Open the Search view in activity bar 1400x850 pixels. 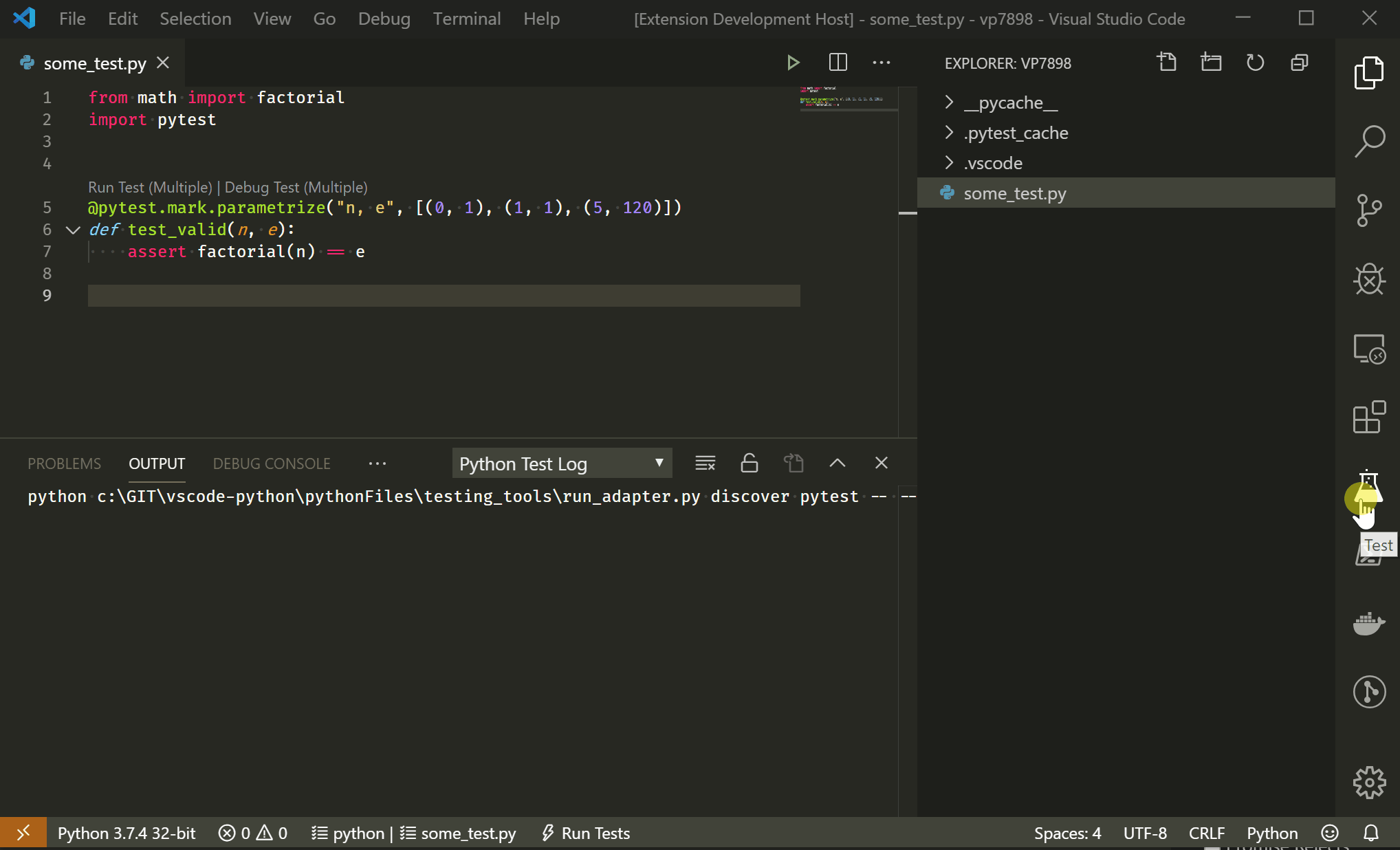[x=1368, y=142]
